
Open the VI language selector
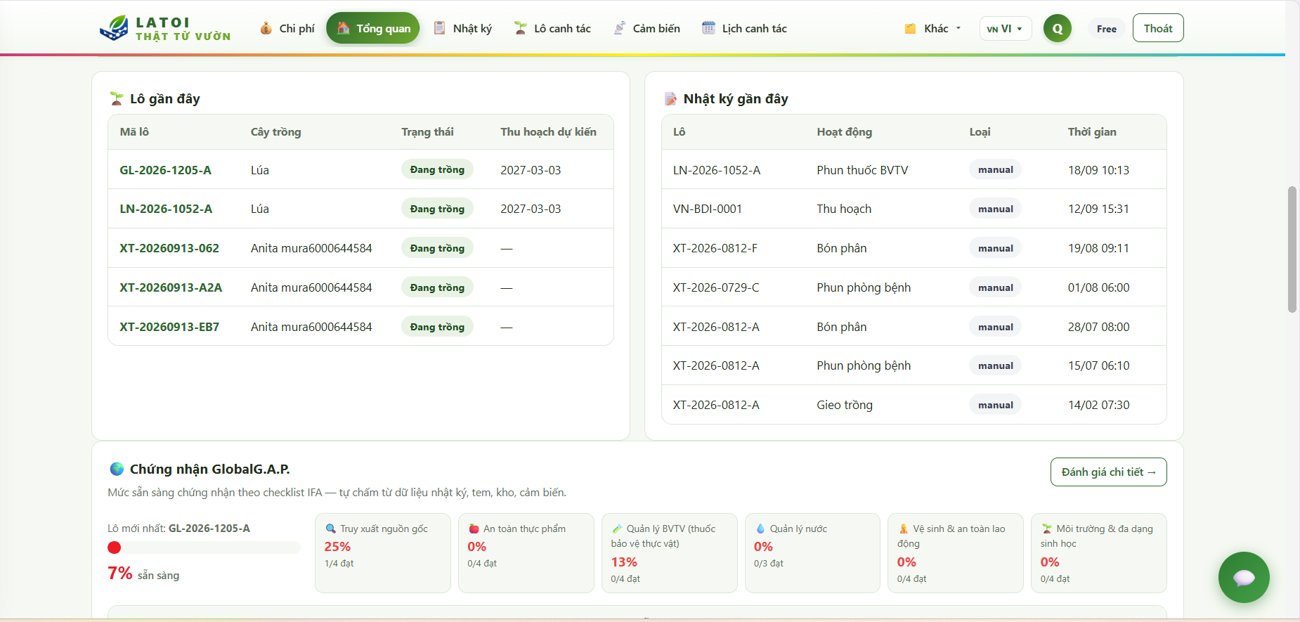click(1005, 28)
